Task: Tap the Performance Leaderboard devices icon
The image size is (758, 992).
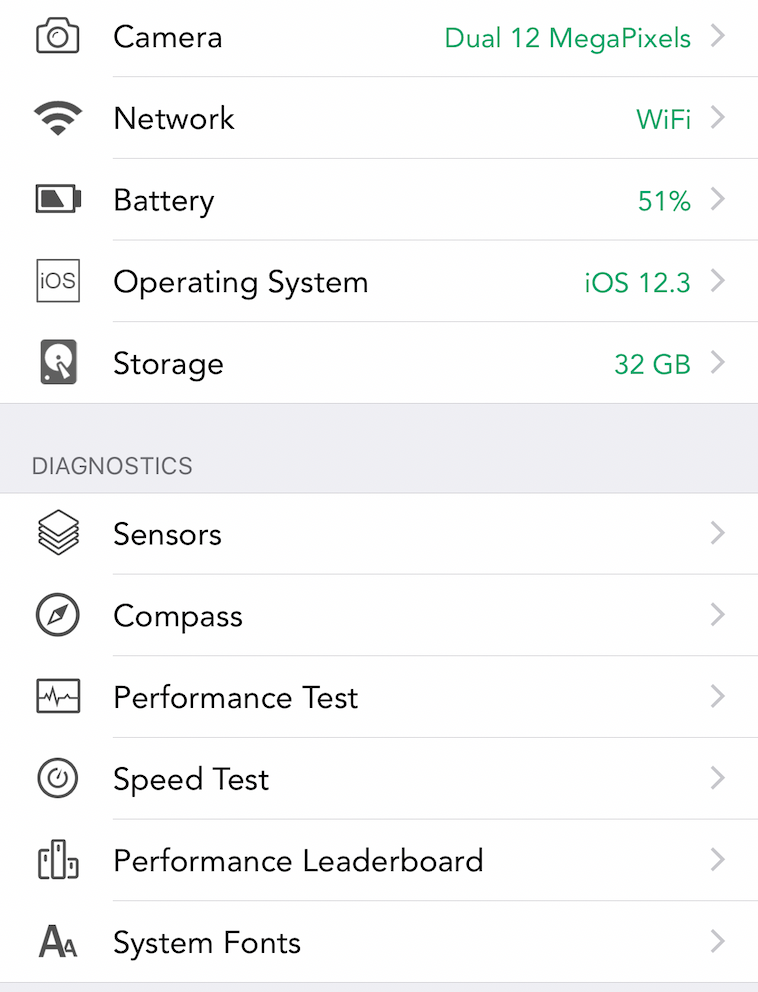Action: pyautogui.click(x=58, y=861)
